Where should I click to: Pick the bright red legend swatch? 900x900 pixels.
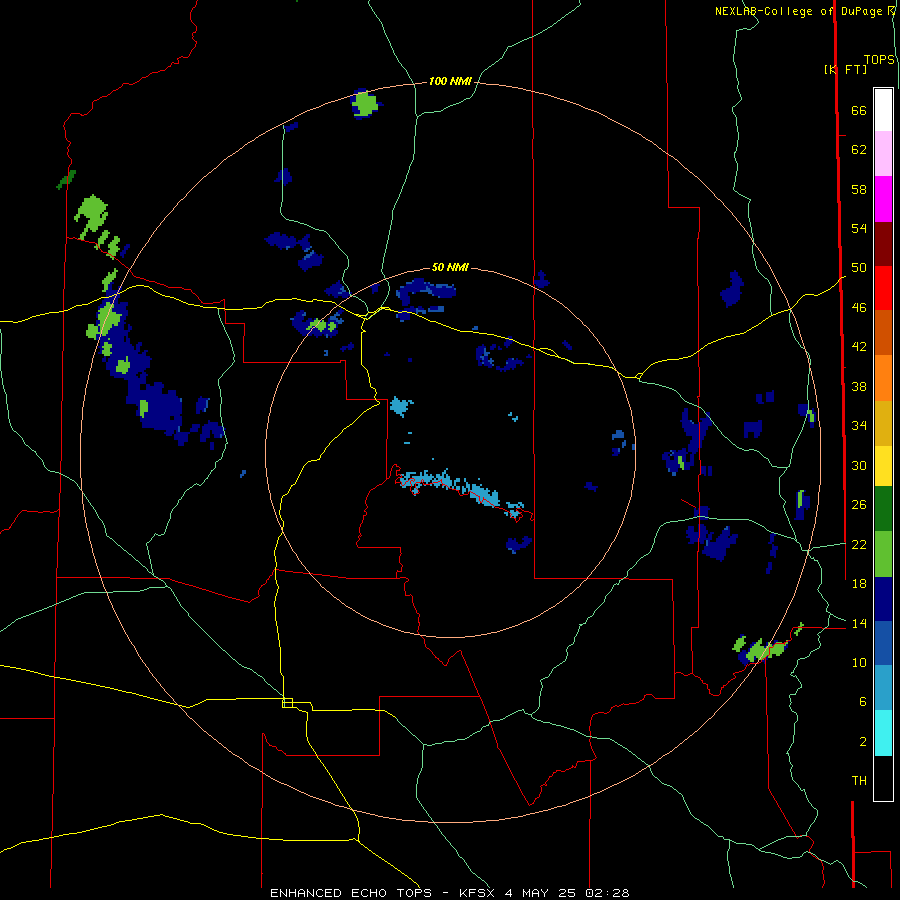[x=883, y=288]
